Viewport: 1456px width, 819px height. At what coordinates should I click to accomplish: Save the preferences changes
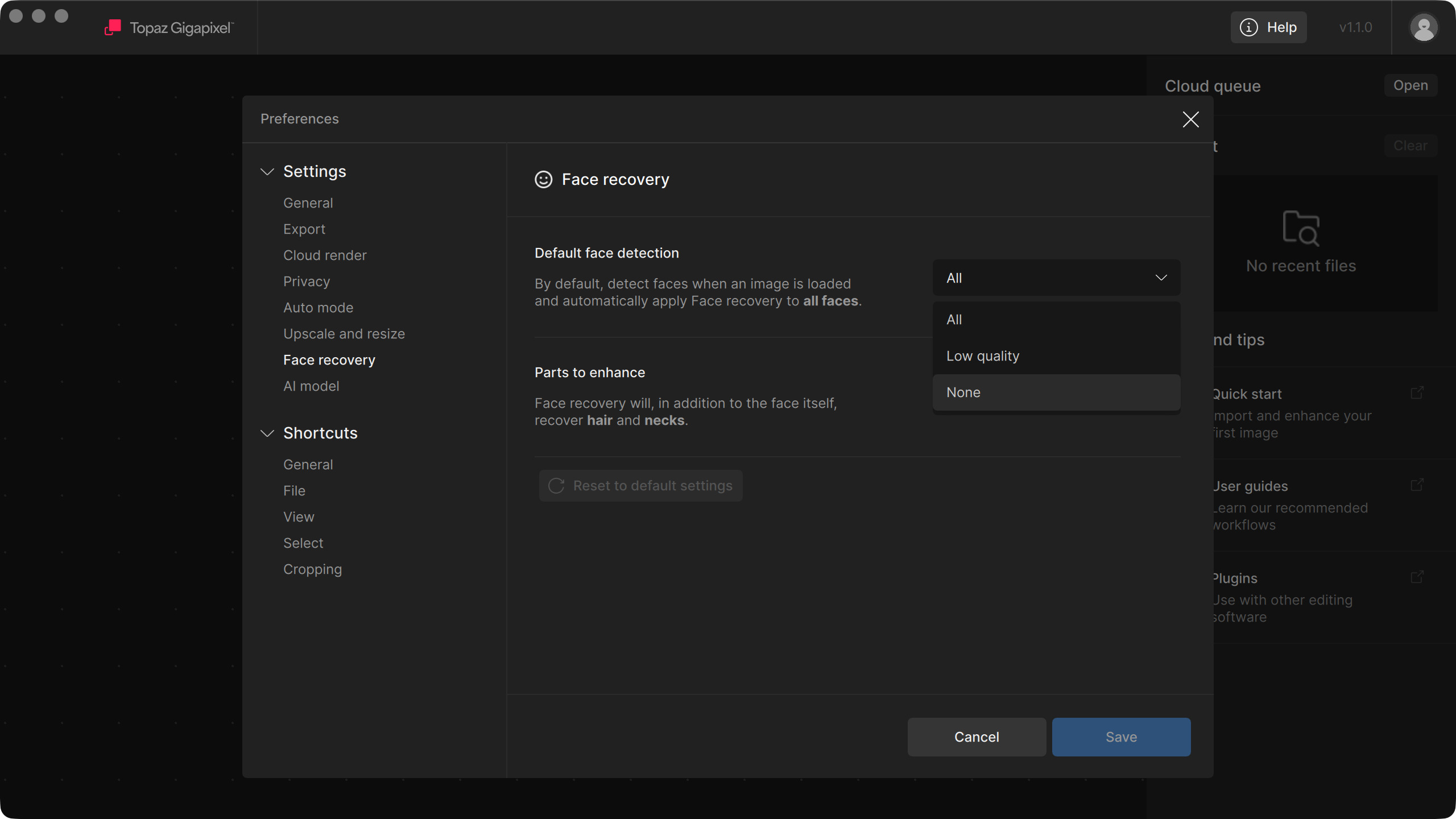tap(1121, 737)
